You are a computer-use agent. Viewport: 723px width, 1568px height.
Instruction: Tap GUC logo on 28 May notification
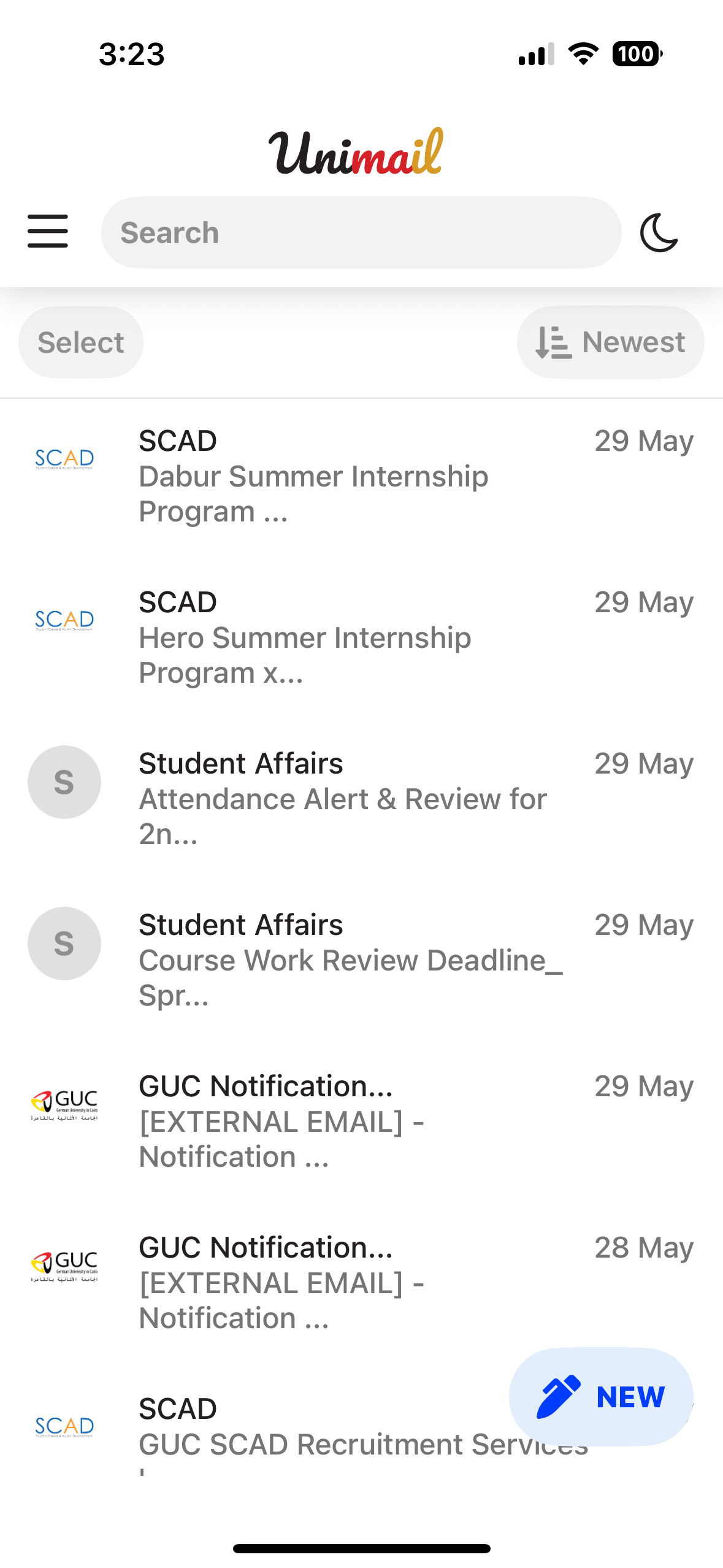[64, 1266]
